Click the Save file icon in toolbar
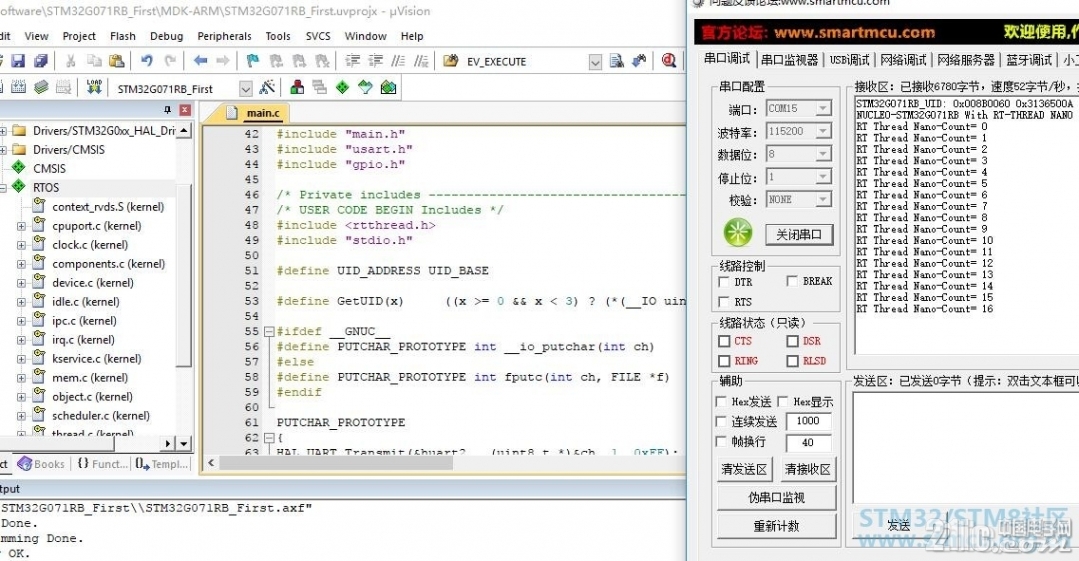The height and width of the screenshot is (561, 1079). pos(18,61)
